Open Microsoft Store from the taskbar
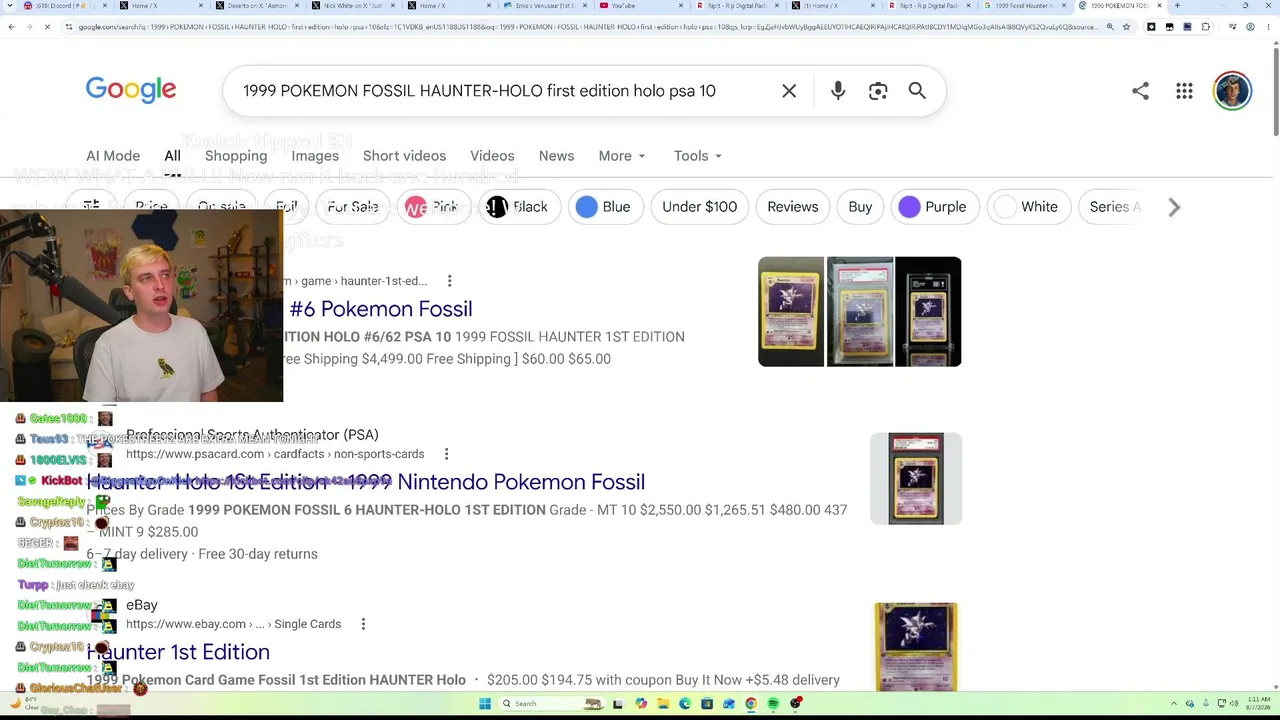The width and height of the screenshot is (1280, 720). (x=707, y=704)
